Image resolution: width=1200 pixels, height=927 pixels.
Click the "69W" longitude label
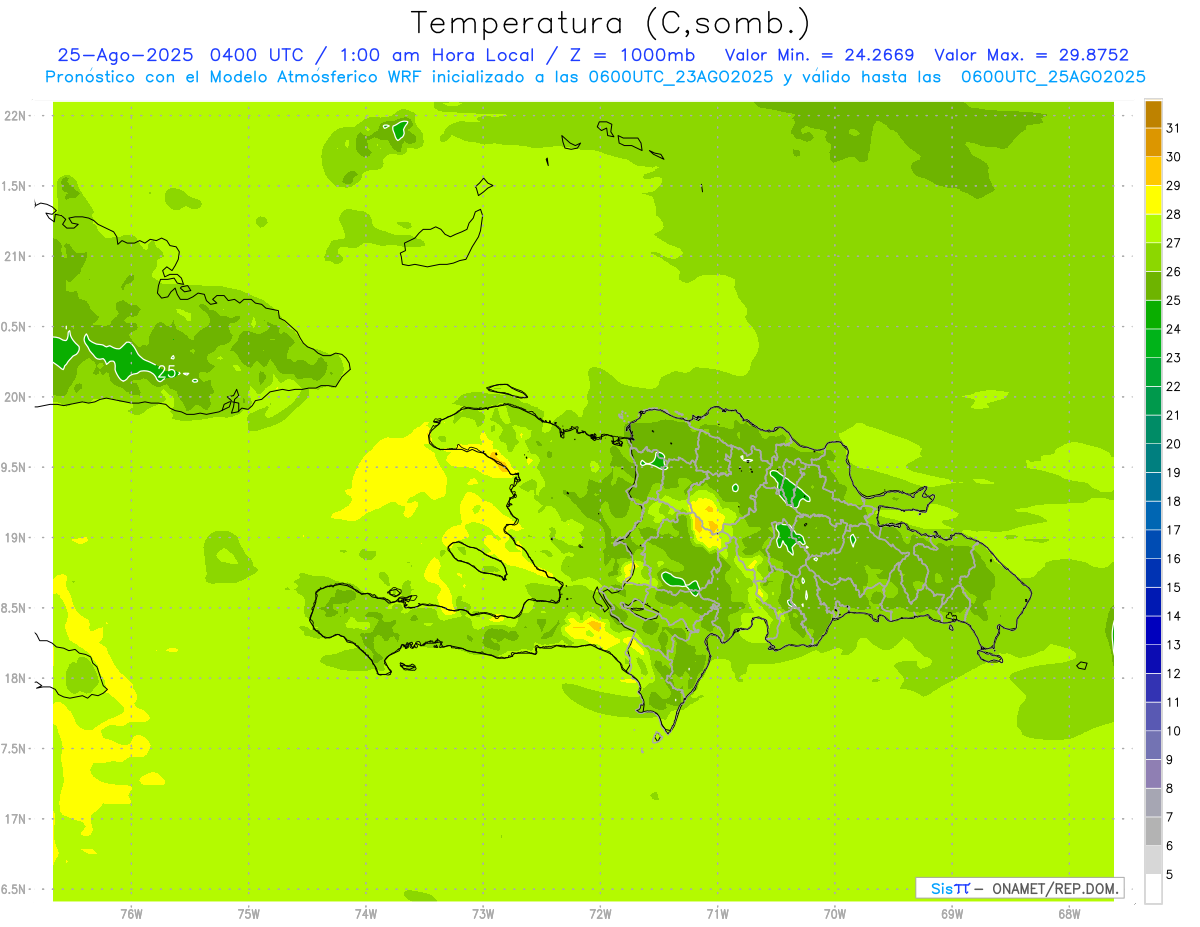pos(952,913)
